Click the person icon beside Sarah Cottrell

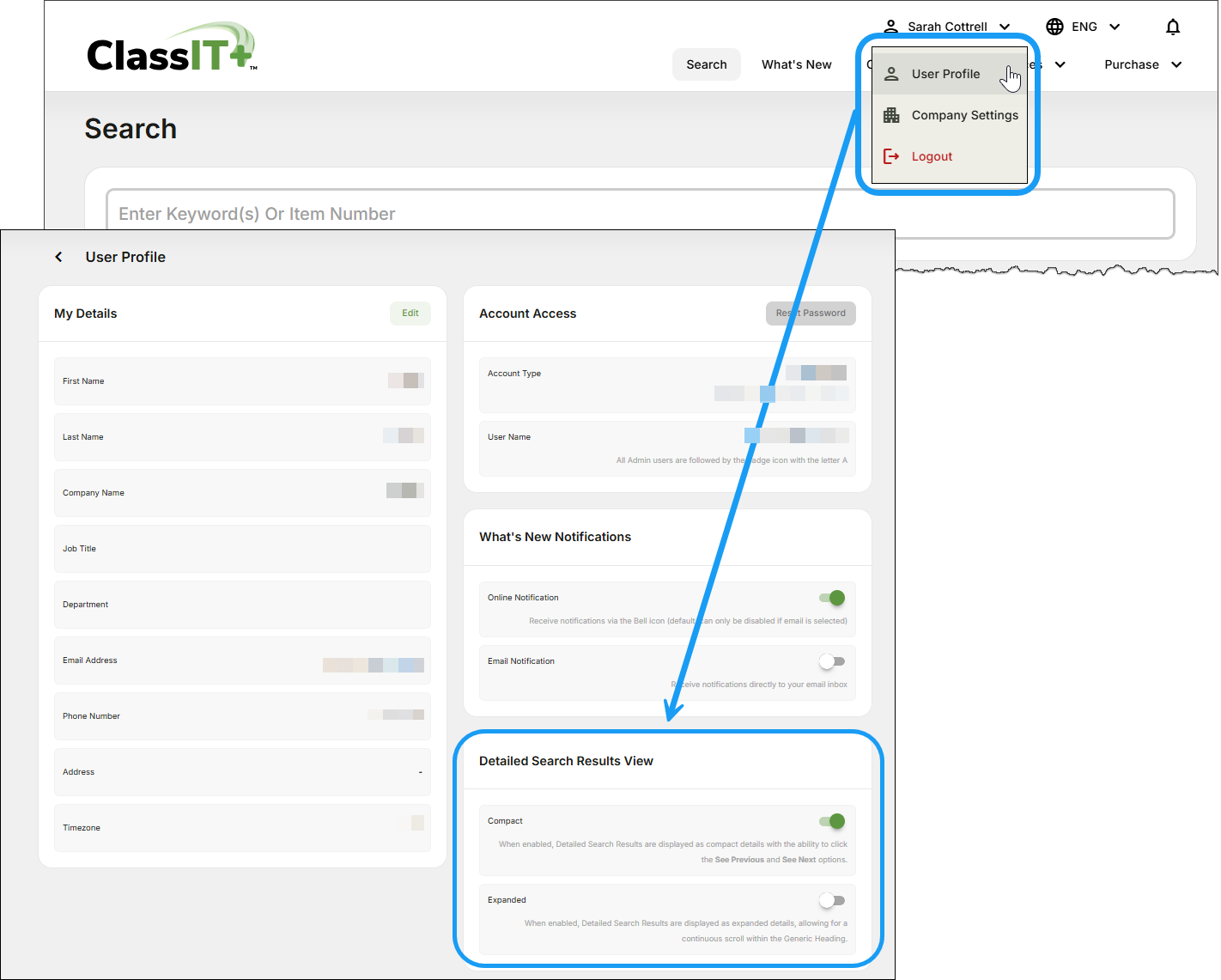[891, 27]
